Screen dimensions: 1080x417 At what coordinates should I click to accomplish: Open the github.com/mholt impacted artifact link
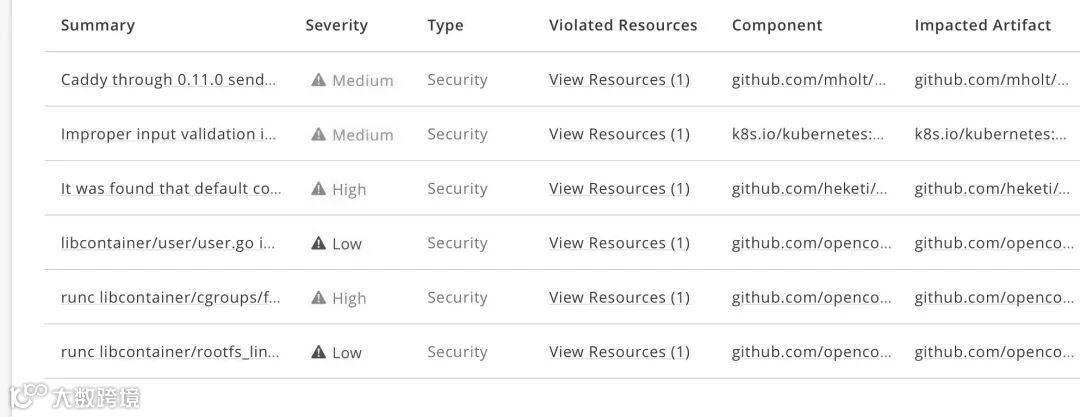click(992, 80)
